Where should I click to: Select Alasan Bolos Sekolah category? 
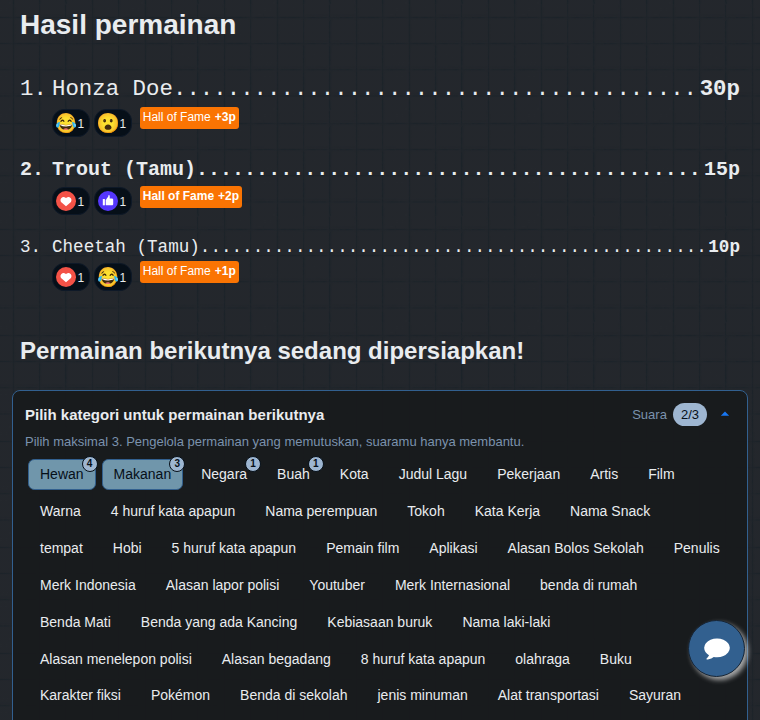point(575,548)
